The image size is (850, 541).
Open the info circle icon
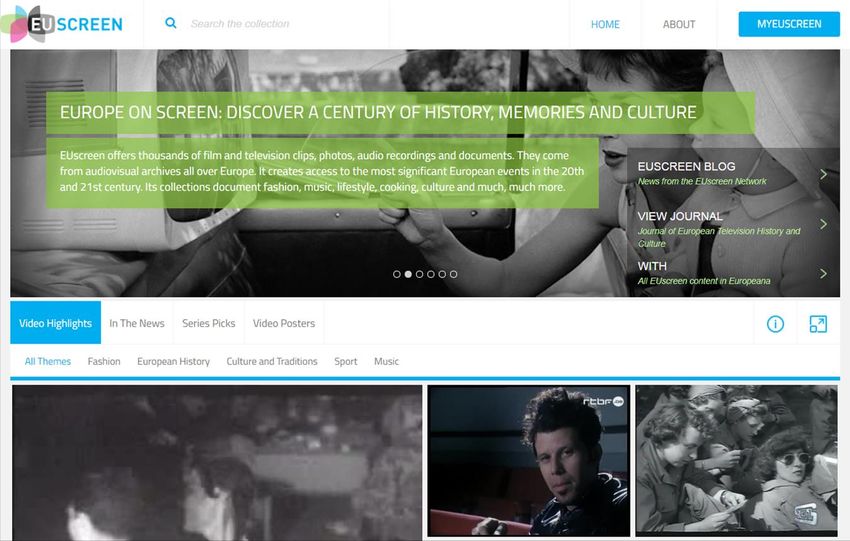tap(775, 324)
